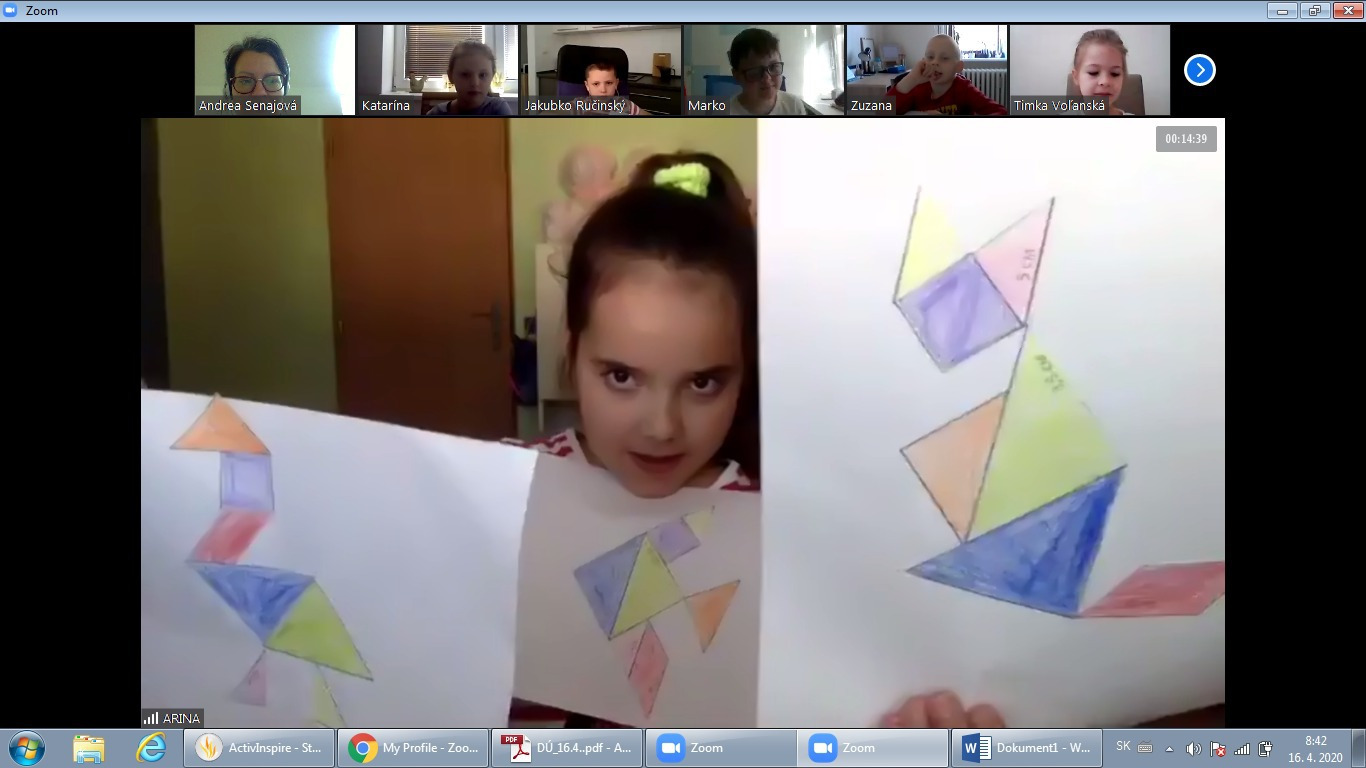1366x768 pixels.
Task: Click the power battery tray icon
Action: click(1265, 748)
